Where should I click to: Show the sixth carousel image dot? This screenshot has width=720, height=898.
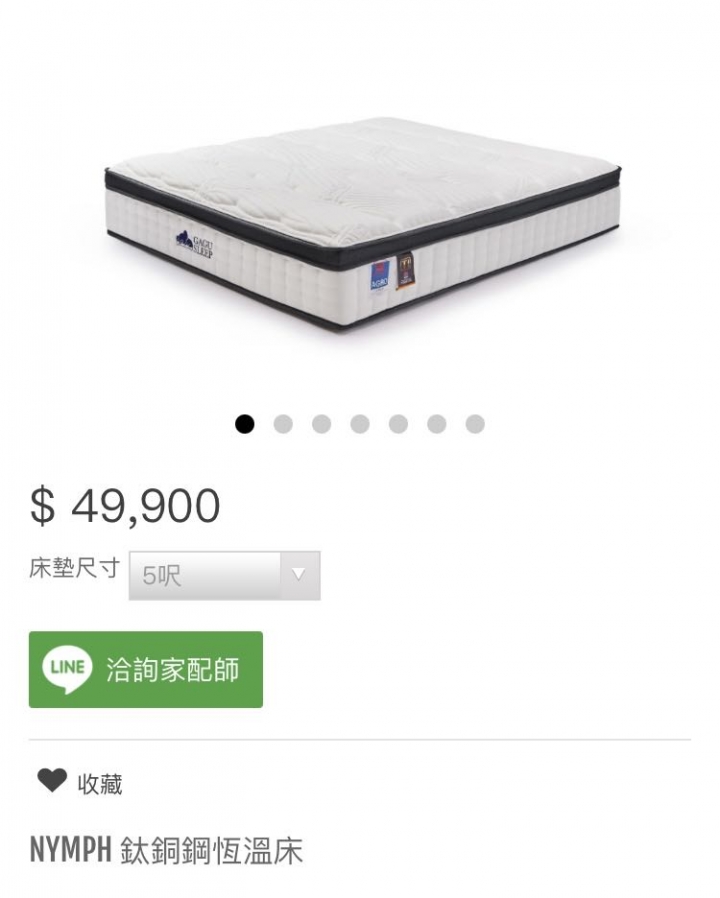point(436,424)
